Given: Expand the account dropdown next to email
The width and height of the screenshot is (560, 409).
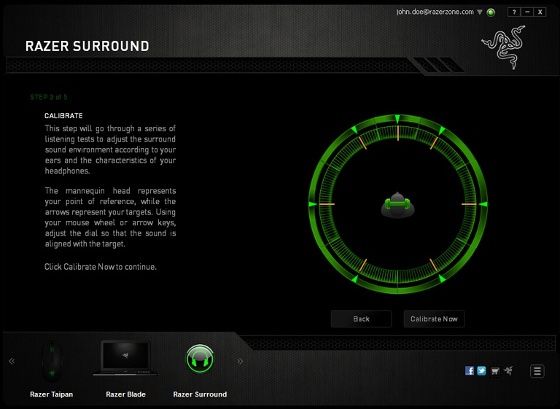Looking at the screenshot, I should pos(480,12).
